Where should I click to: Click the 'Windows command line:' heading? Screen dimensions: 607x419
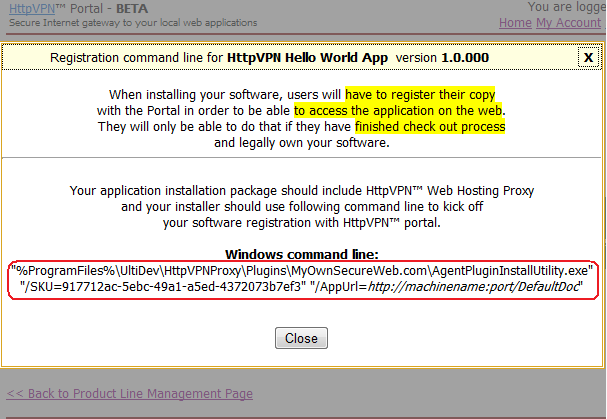[302, 254]
